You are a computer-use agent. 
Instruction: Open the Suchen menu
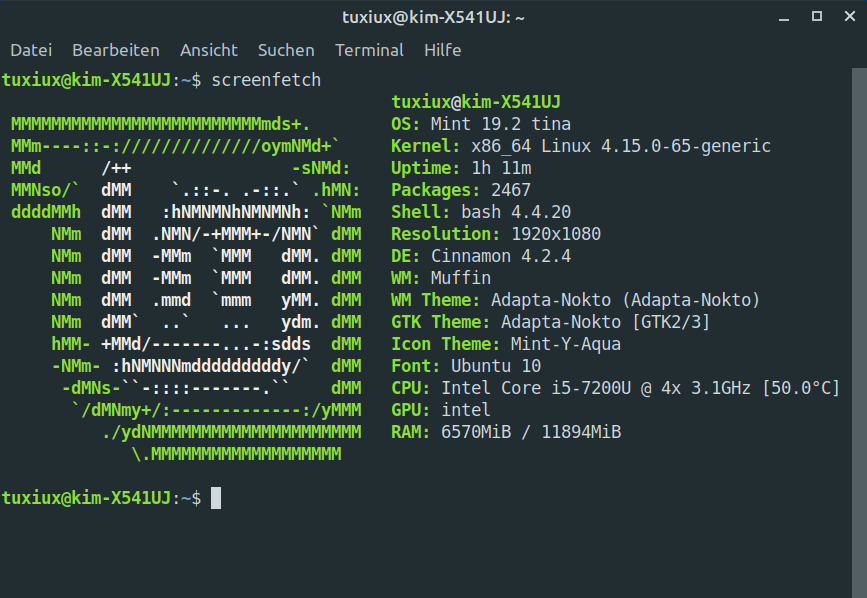[286, 50]
